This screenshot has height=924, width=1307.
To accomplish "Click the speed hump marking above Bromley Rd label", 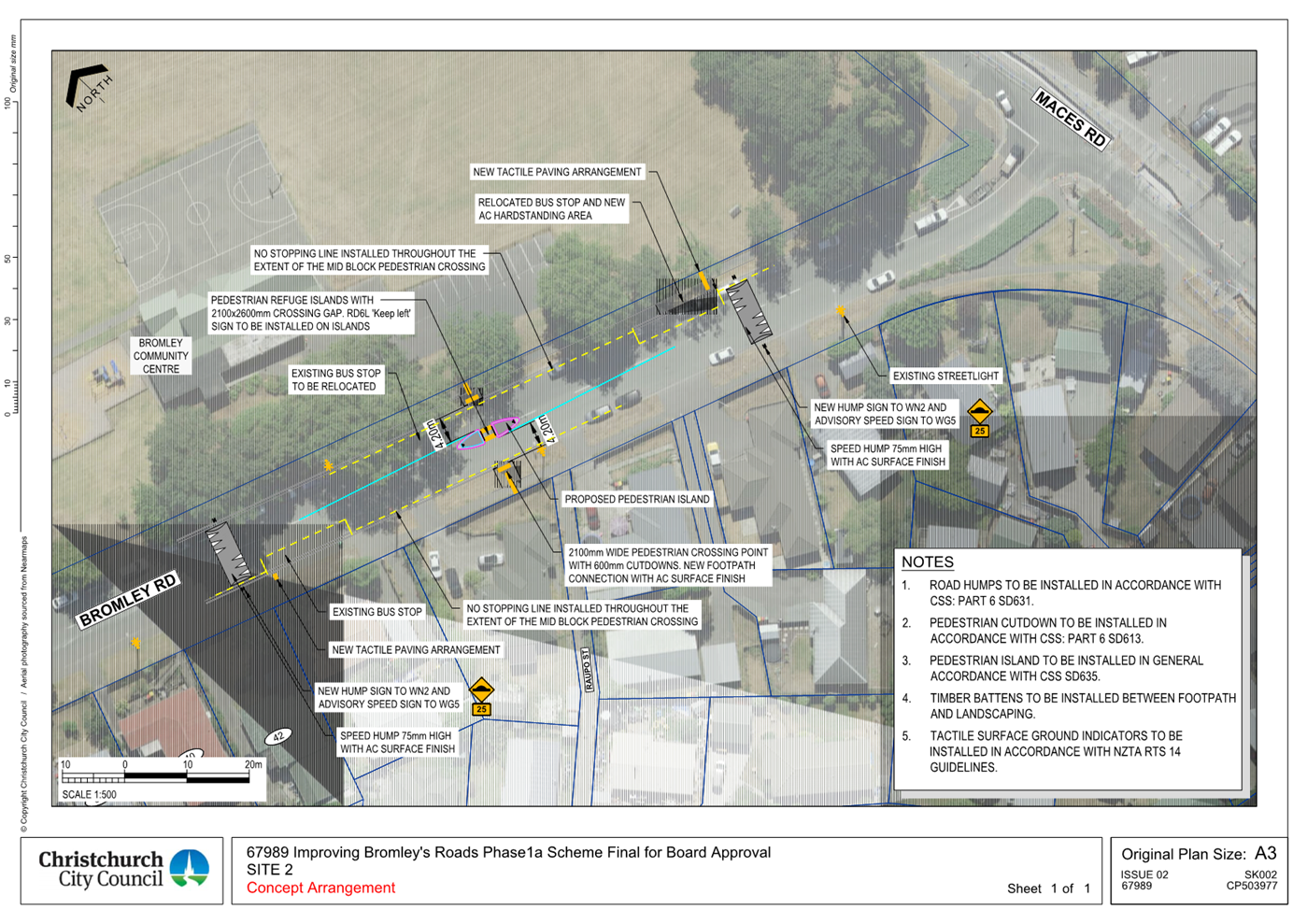I will (x=228, y=552).
